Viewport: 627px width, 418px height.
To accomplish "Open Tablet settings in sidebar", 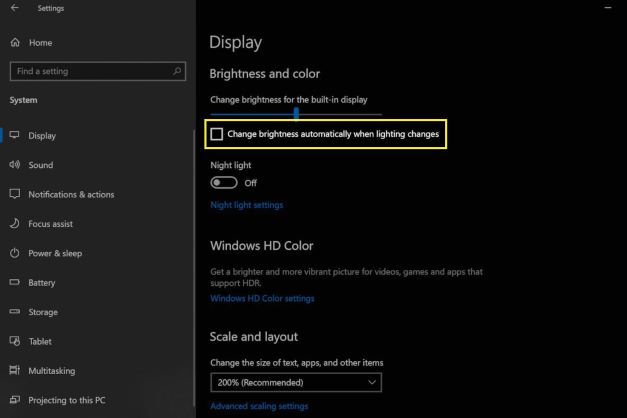I will [x=41, y=342].
